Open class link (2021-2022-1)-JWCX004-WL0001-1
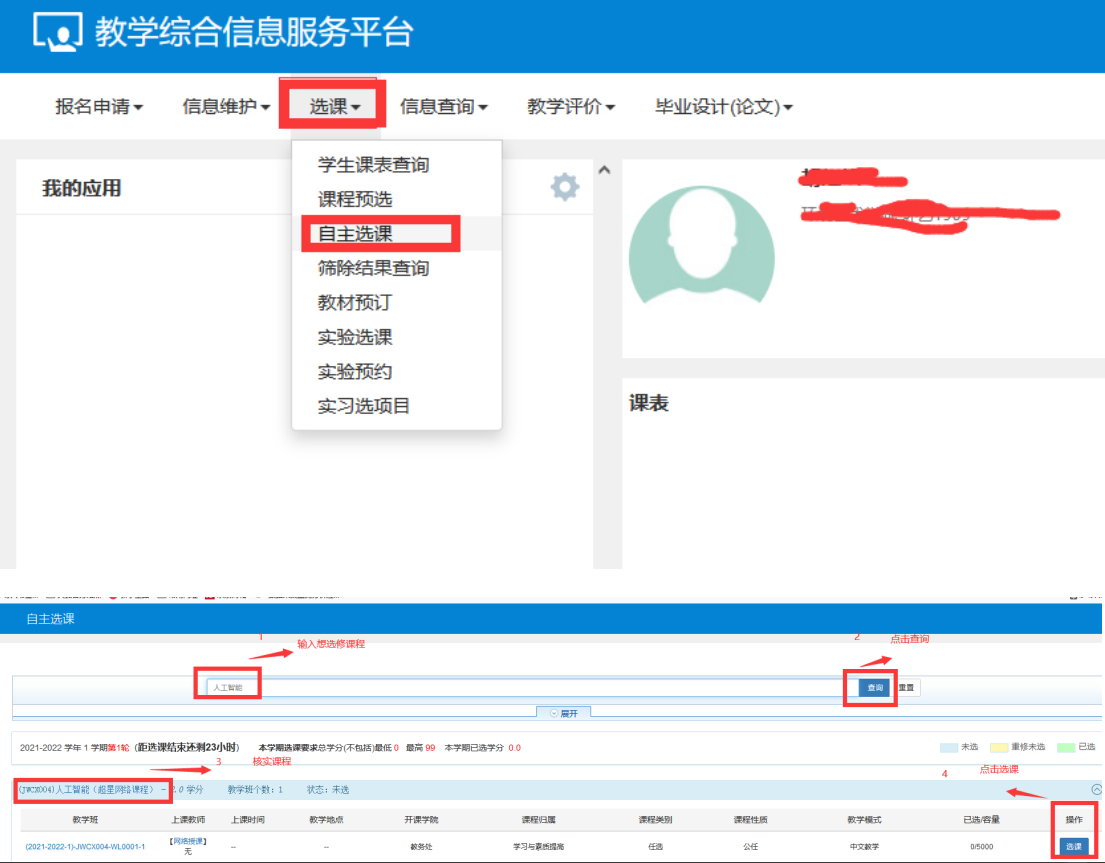 (85, 847)
